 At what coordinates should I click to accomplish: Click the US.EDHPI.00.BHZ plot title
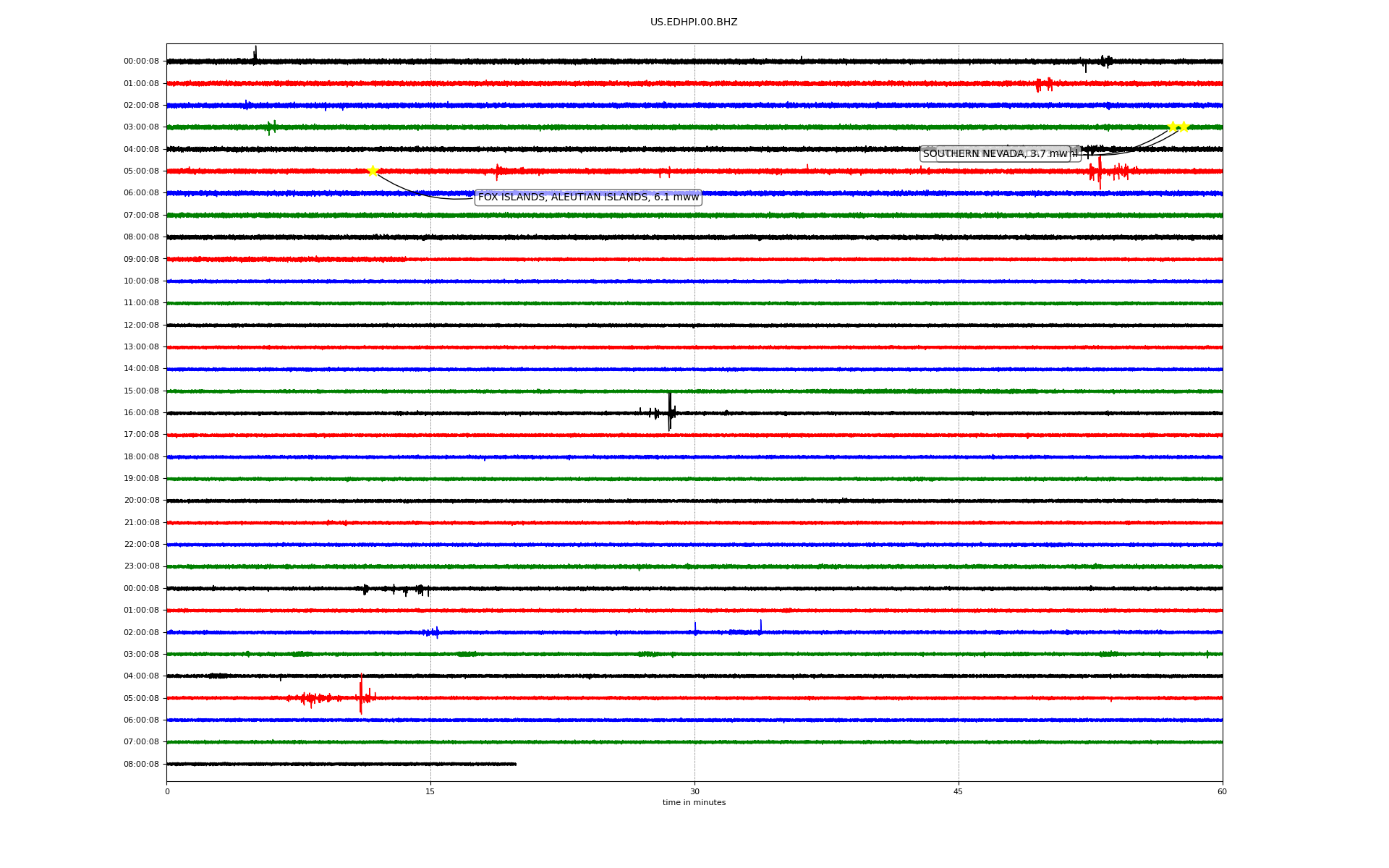click(x=694, y=22)
